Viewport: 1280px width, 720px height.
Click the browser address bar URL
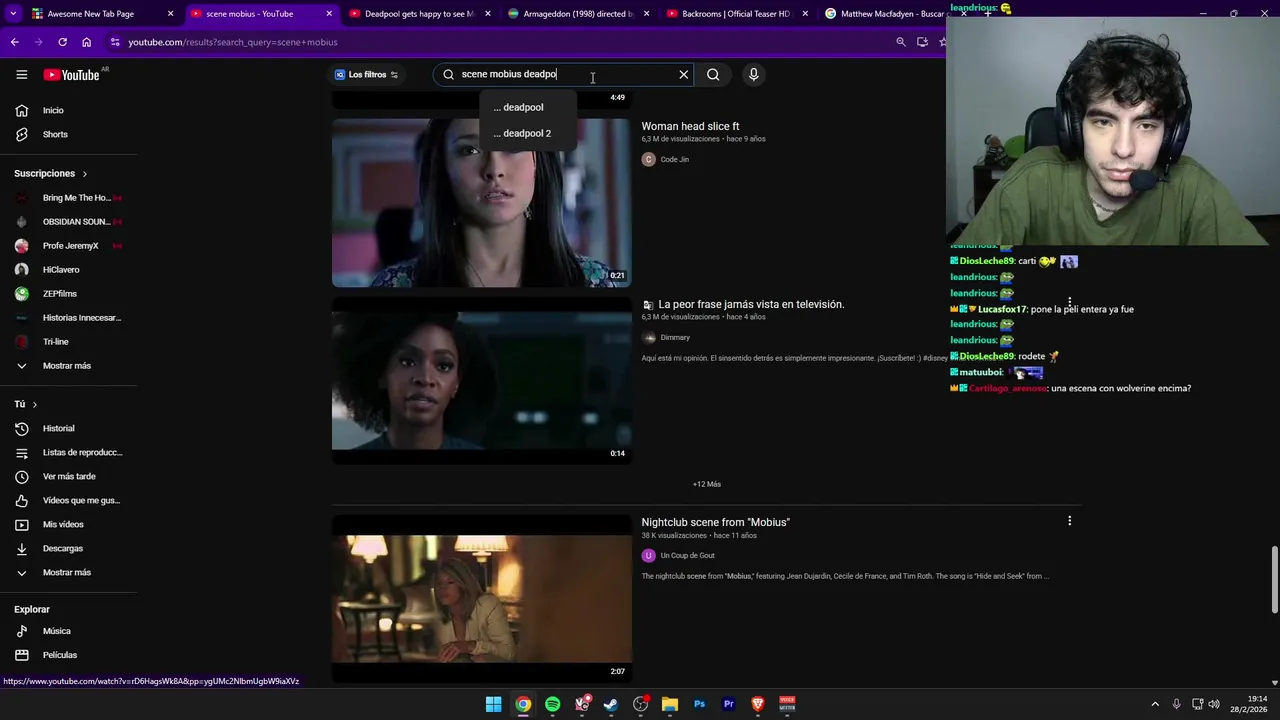[232, 42]
